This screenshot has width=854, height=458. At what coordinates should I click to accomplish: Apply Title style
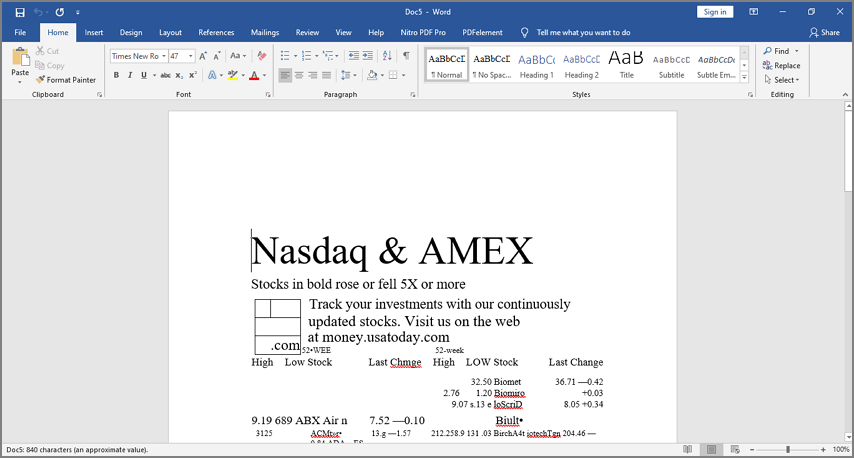[626, 65]
